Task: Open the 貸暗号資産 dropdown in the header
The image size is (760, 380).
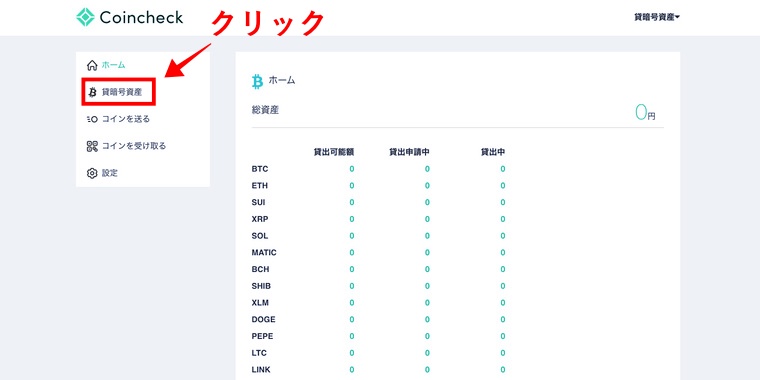Action: tap(657, 17)
